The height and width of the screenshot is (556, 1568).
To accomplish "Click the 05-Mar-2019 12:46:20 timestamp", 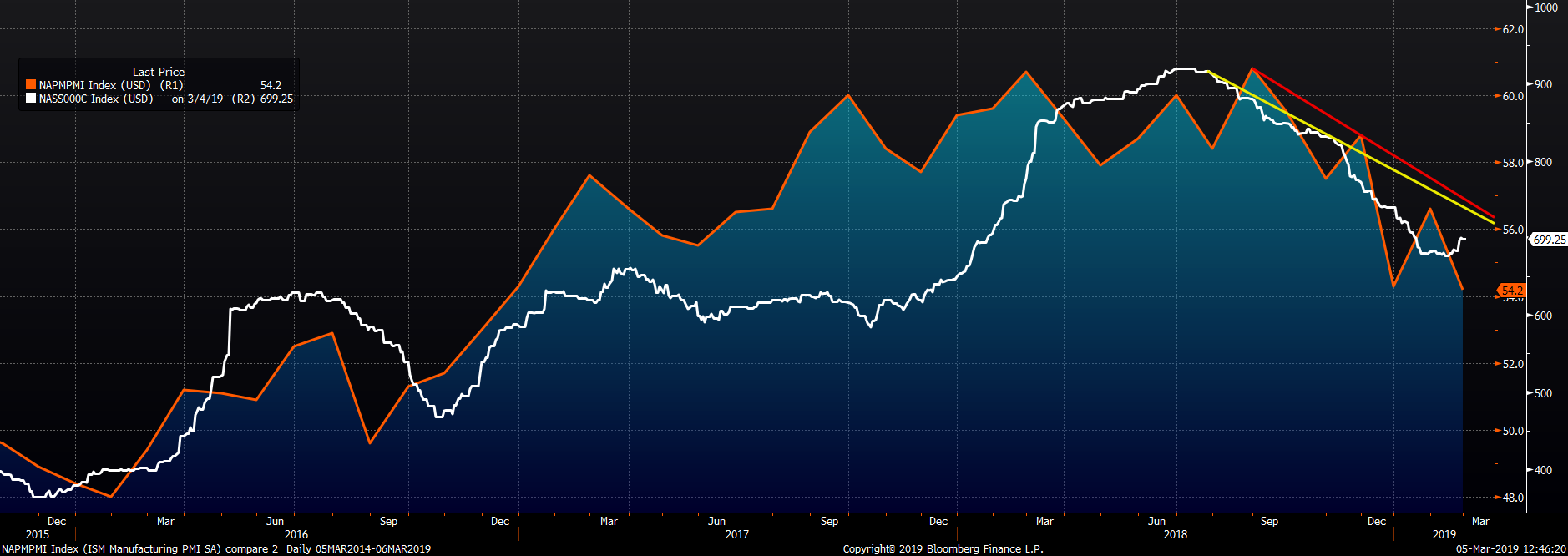I will point(1510,548).
